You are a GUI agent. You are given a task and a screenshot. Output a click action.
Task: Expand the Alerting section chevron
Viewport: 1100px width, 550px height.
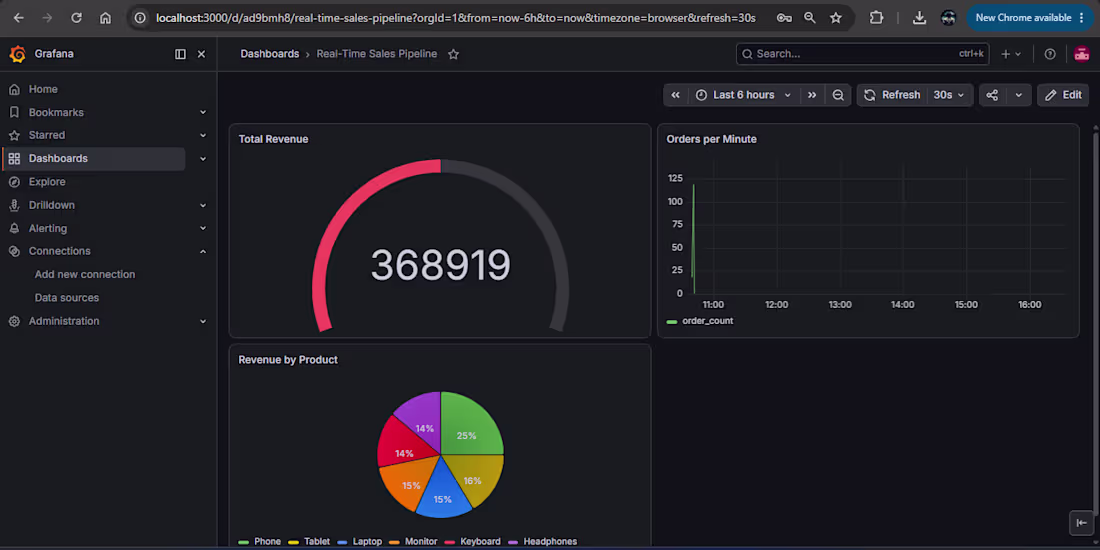point(203,228)
